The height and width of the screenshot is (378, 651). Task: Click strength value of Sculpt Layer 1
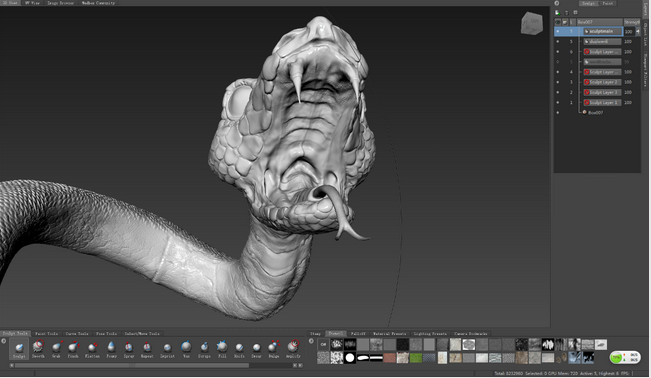tap(628, 103)
